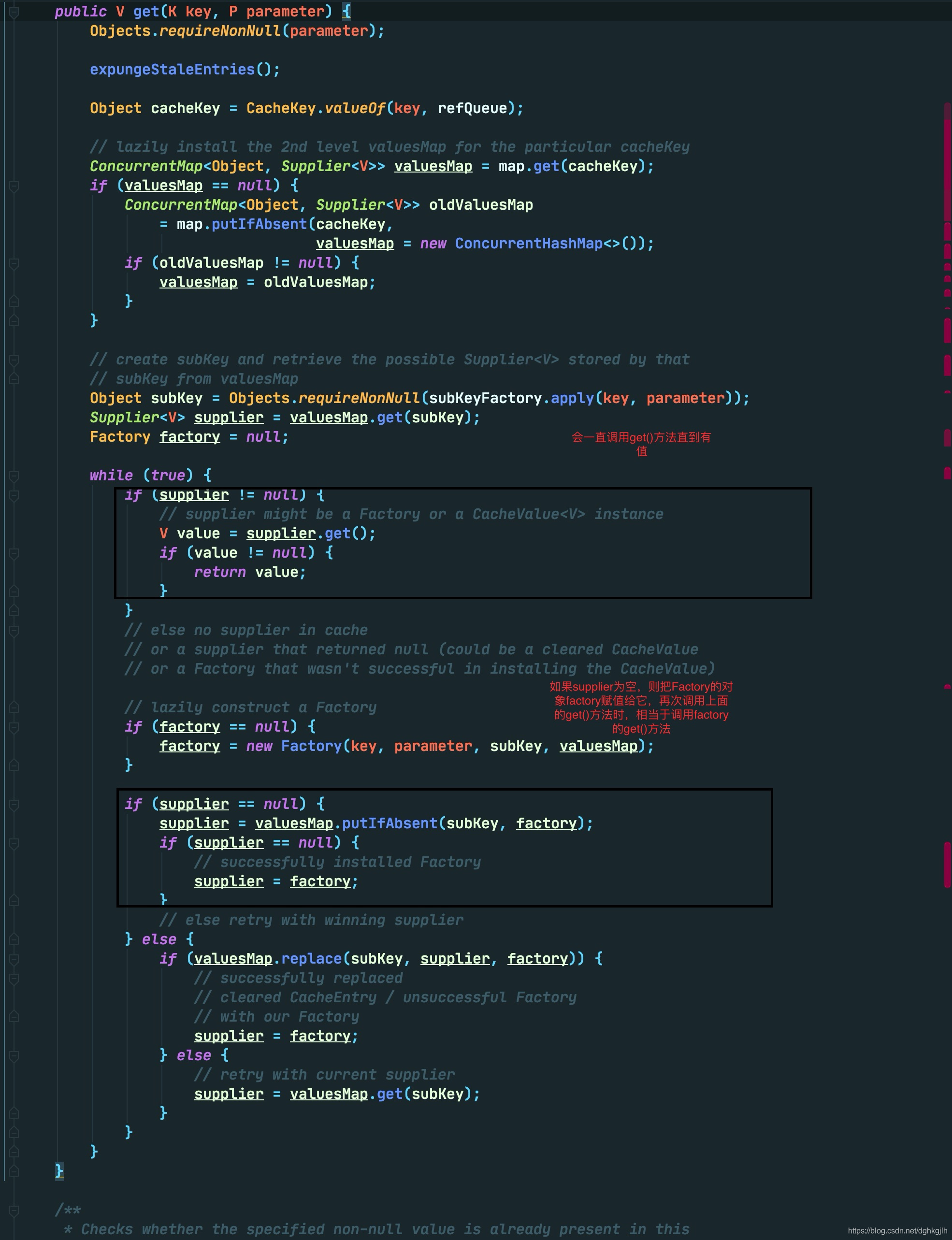Collapse the 'if (supplier != null)' block

14,495
